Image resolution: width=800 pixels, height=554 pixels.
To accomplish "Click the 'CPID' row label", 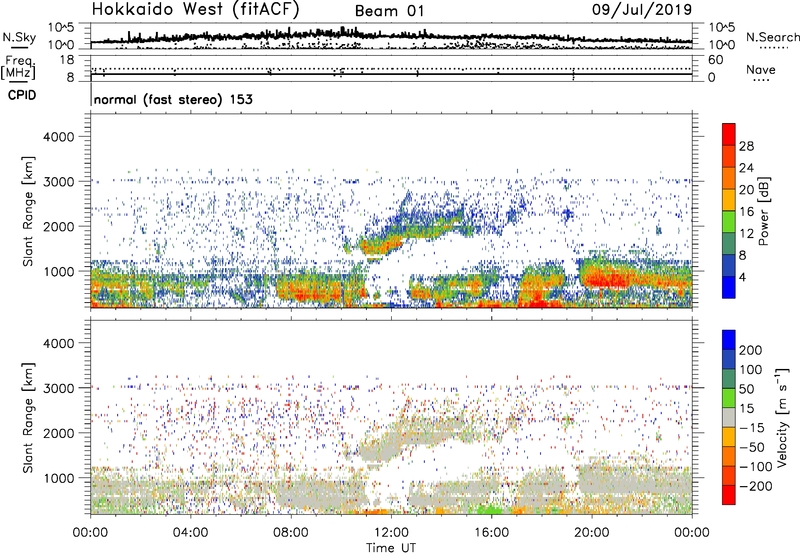I will coord(22,95).
